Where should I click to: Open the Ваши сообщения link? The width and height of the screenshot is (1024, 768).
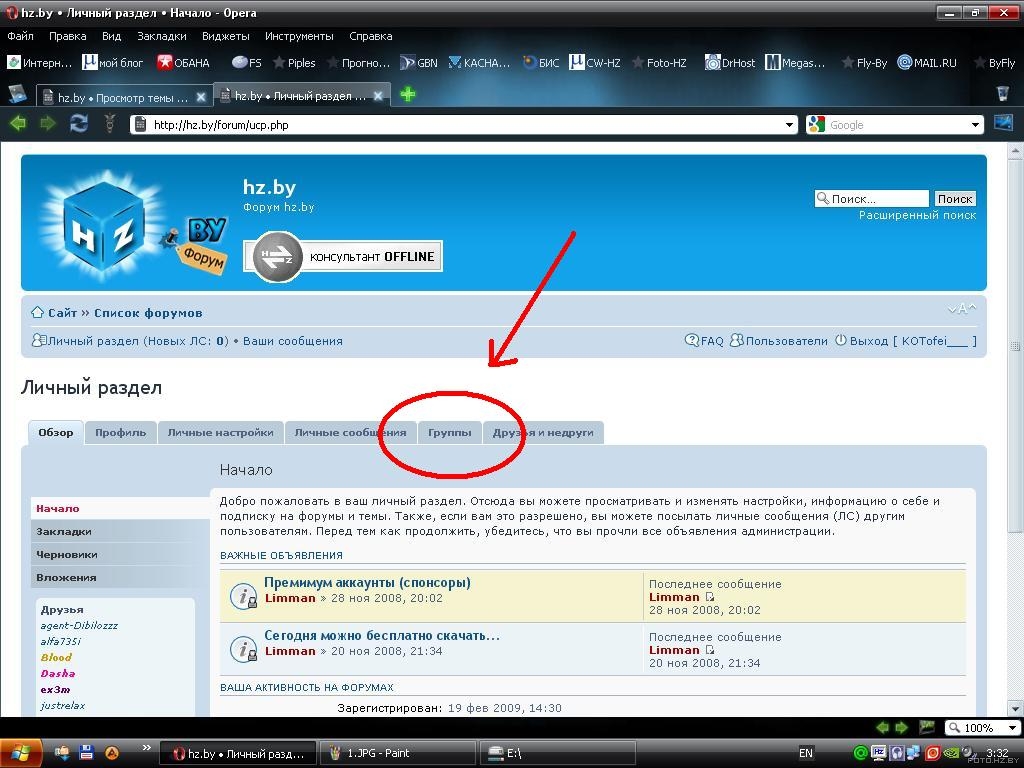(293, 341)
